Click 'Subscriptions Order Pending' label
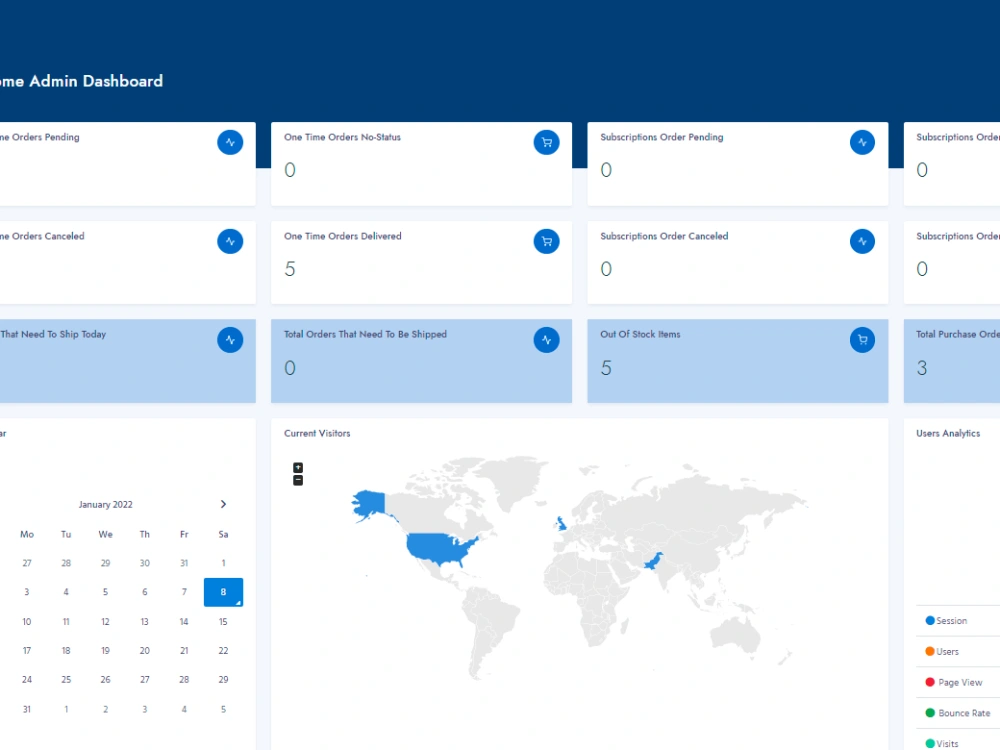Screen dimensions: 1000x750 coord(661,137)
